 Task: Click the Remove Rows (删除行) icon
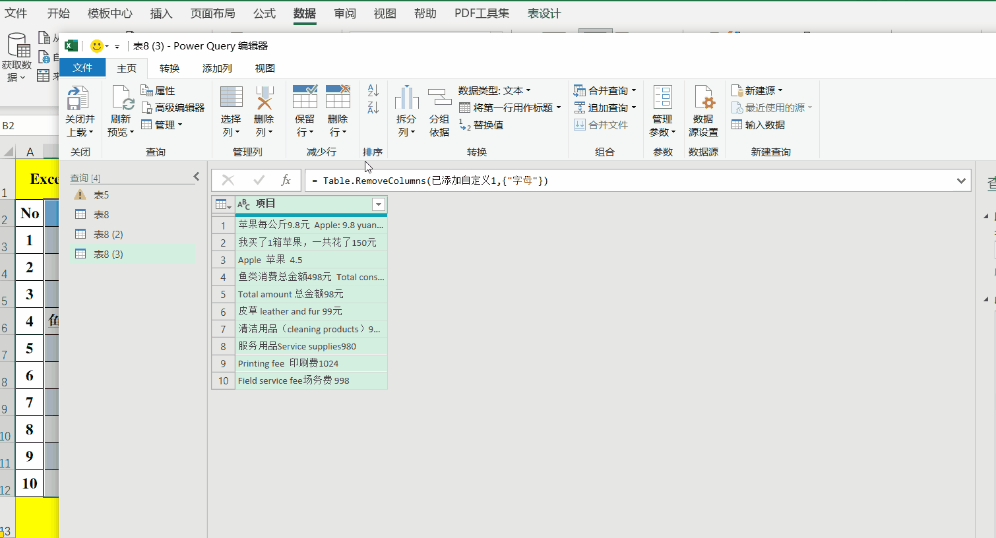click(x=338, y=97)
